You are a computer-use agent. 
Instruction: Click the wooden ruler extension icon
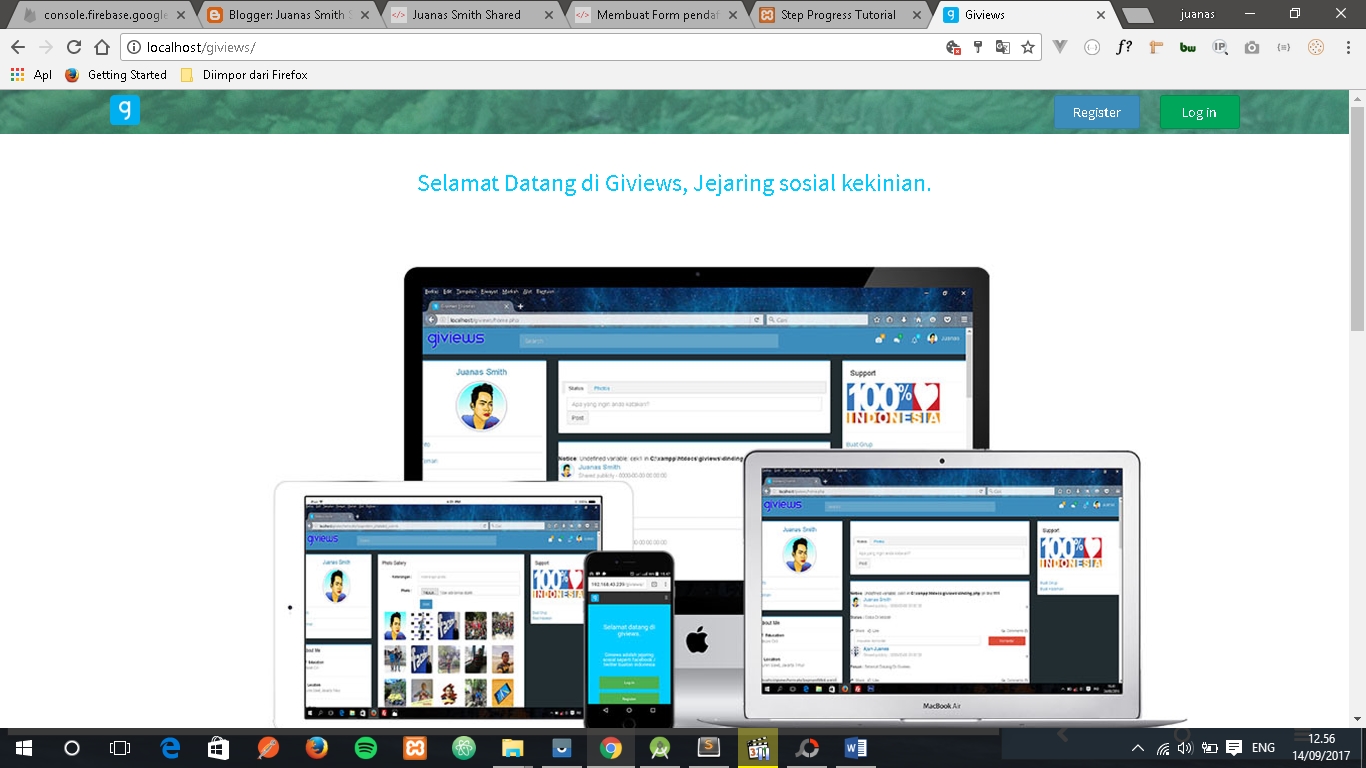coord(1156,47)
